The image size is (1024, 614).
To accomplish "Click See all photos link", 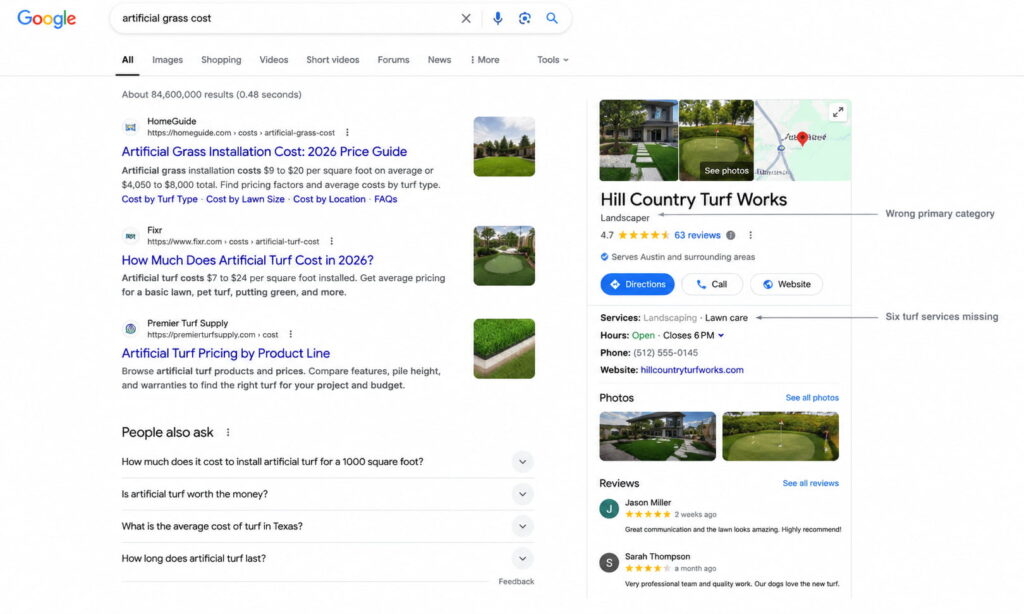I will tap(812, 398).
